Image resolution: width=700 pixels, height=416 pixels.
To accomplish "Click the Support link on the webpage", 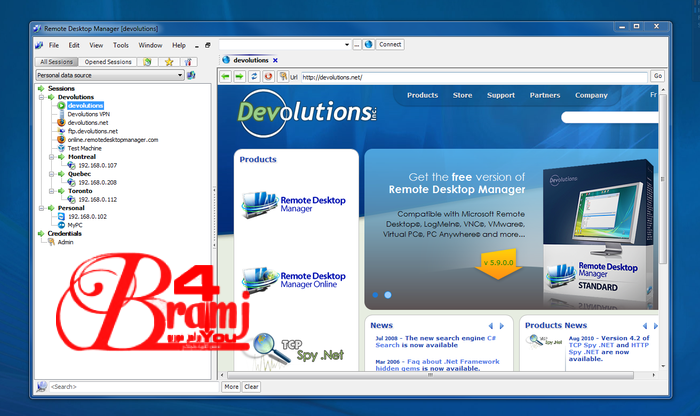I will tap(500, 95).
